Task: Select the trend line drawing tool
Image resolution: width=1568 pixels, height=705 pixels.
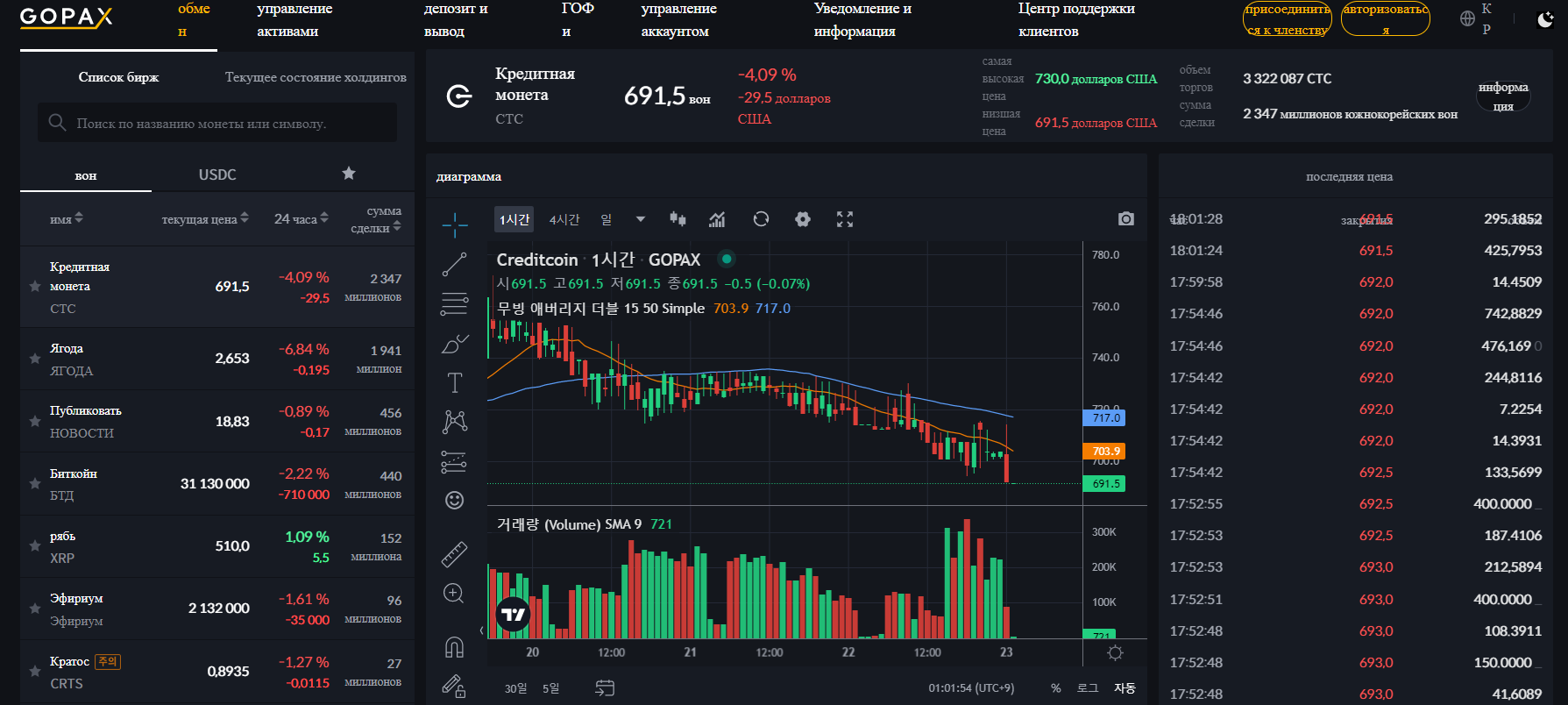Action: click(454, 264)
